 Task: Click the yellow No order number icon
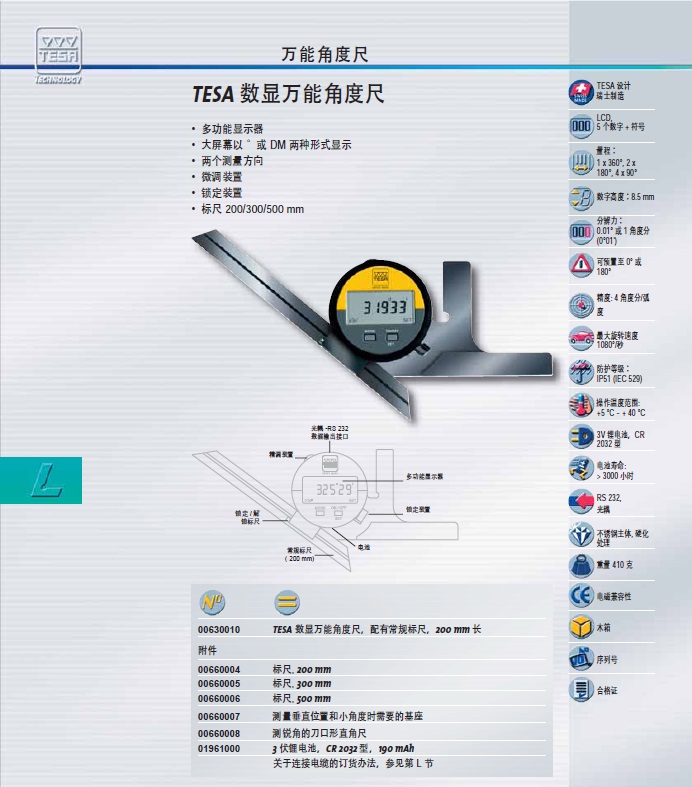[x=212, y=601]
